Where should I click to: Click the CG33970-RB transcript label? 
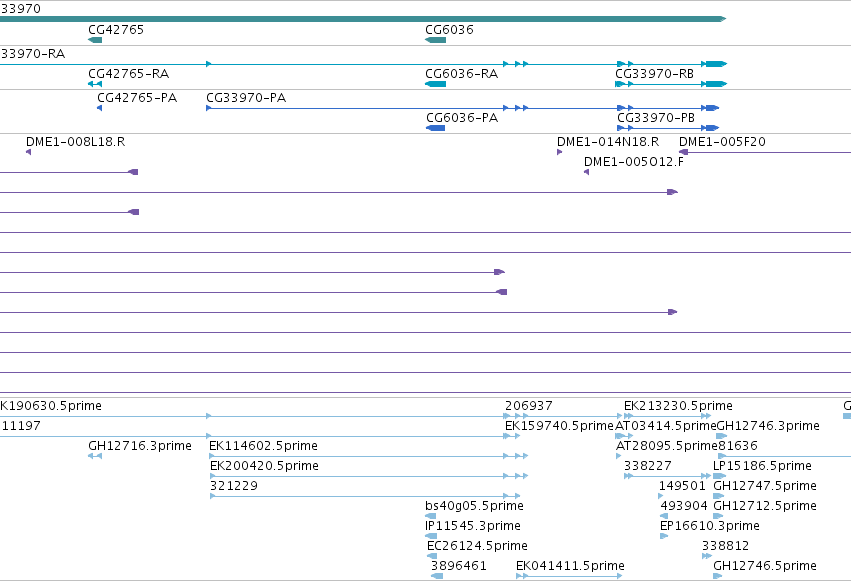655,74
